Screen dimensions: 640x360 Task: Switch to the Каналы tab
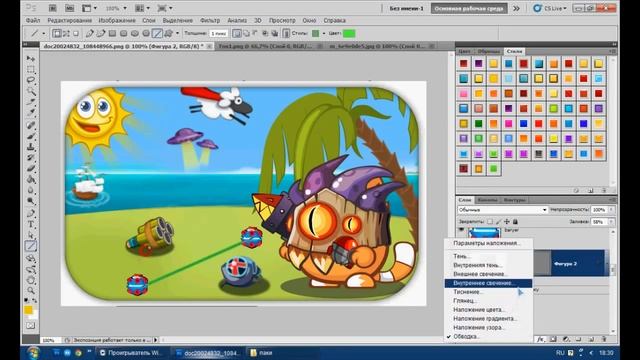(487, 200)
